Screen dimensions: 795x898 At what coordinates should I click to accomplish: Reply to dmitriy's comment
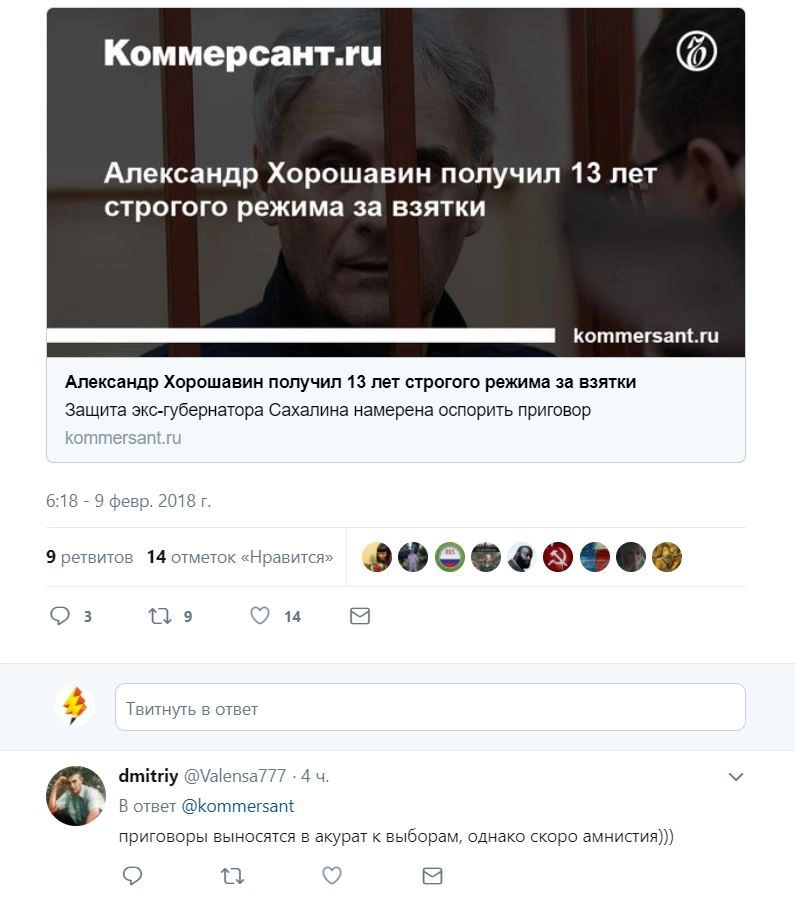[133, 875]
